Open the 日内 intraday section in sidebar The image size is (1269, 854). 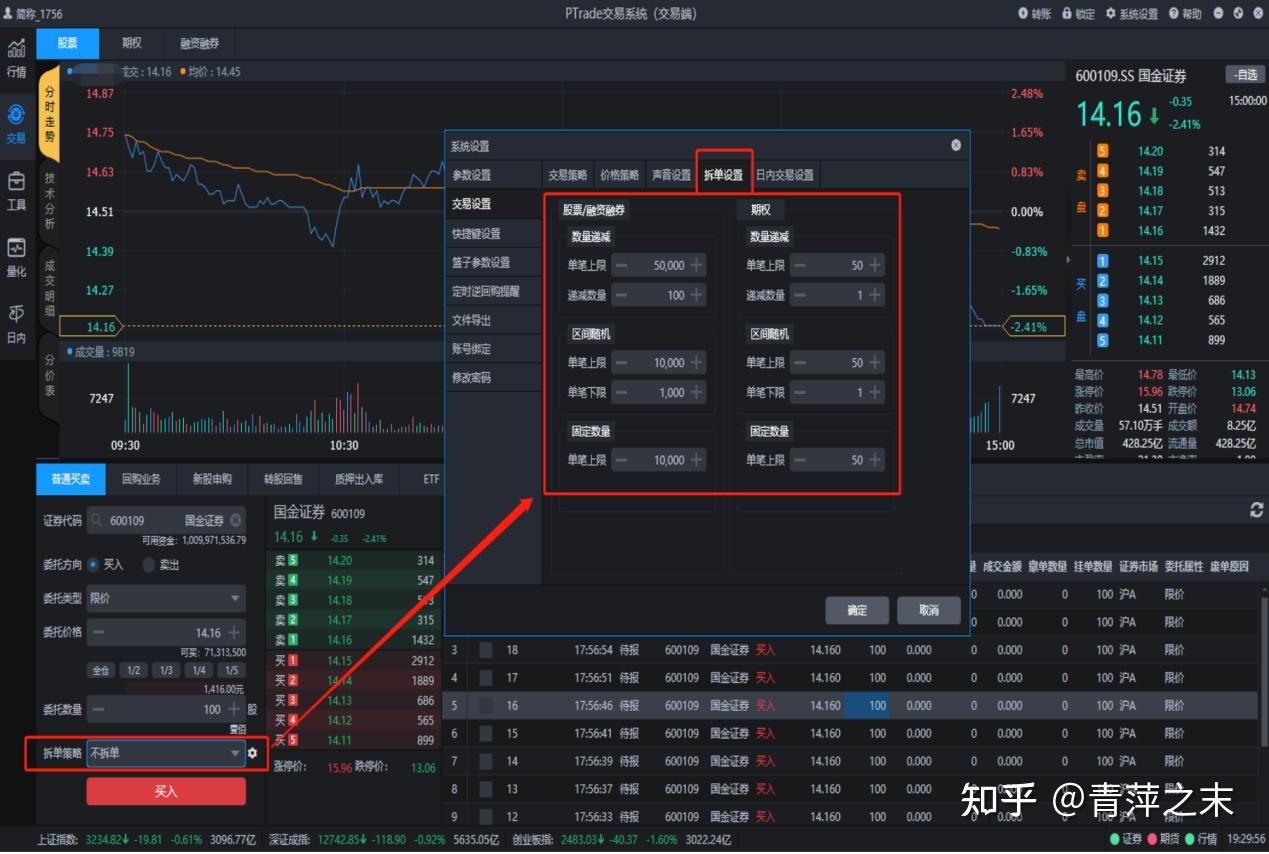(16, 324)
